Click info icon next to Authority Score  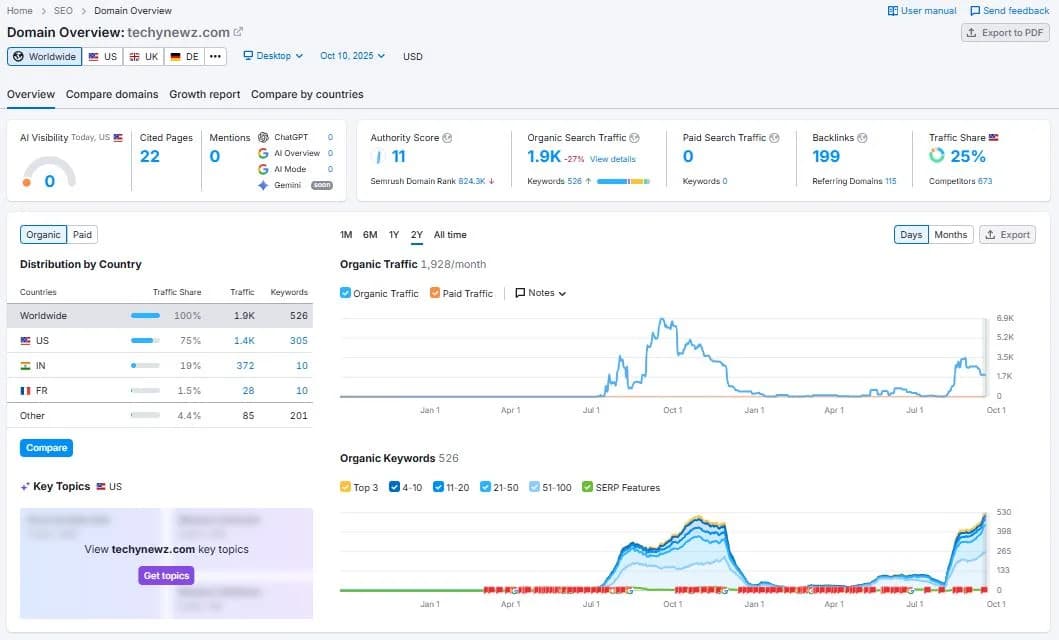[447, 138]
